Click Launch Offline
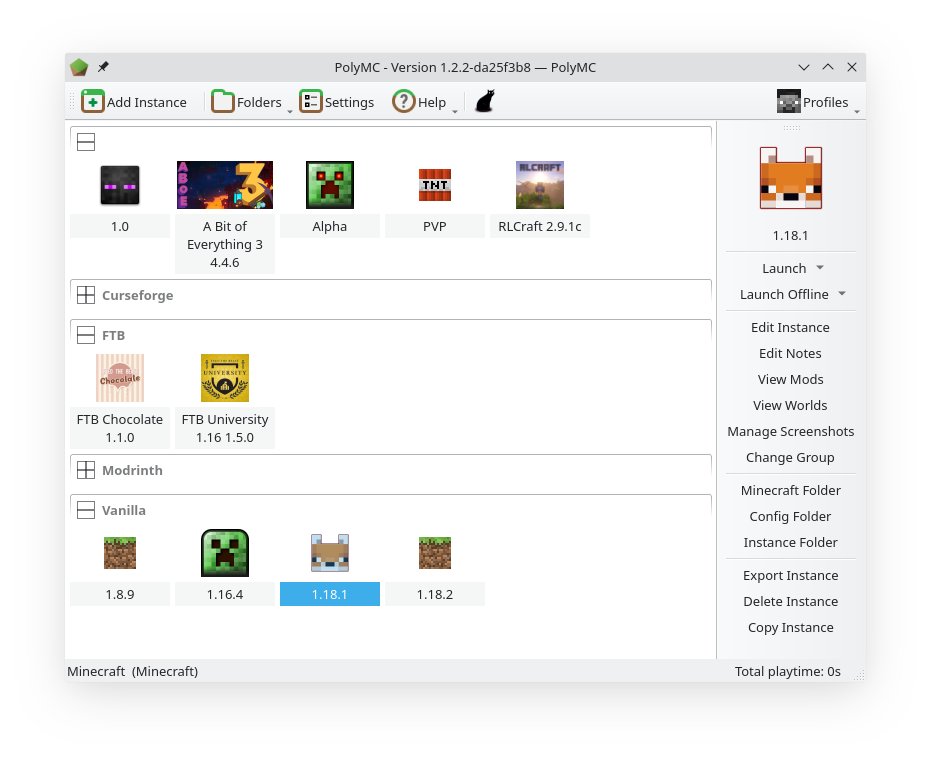 coord(784,295)
